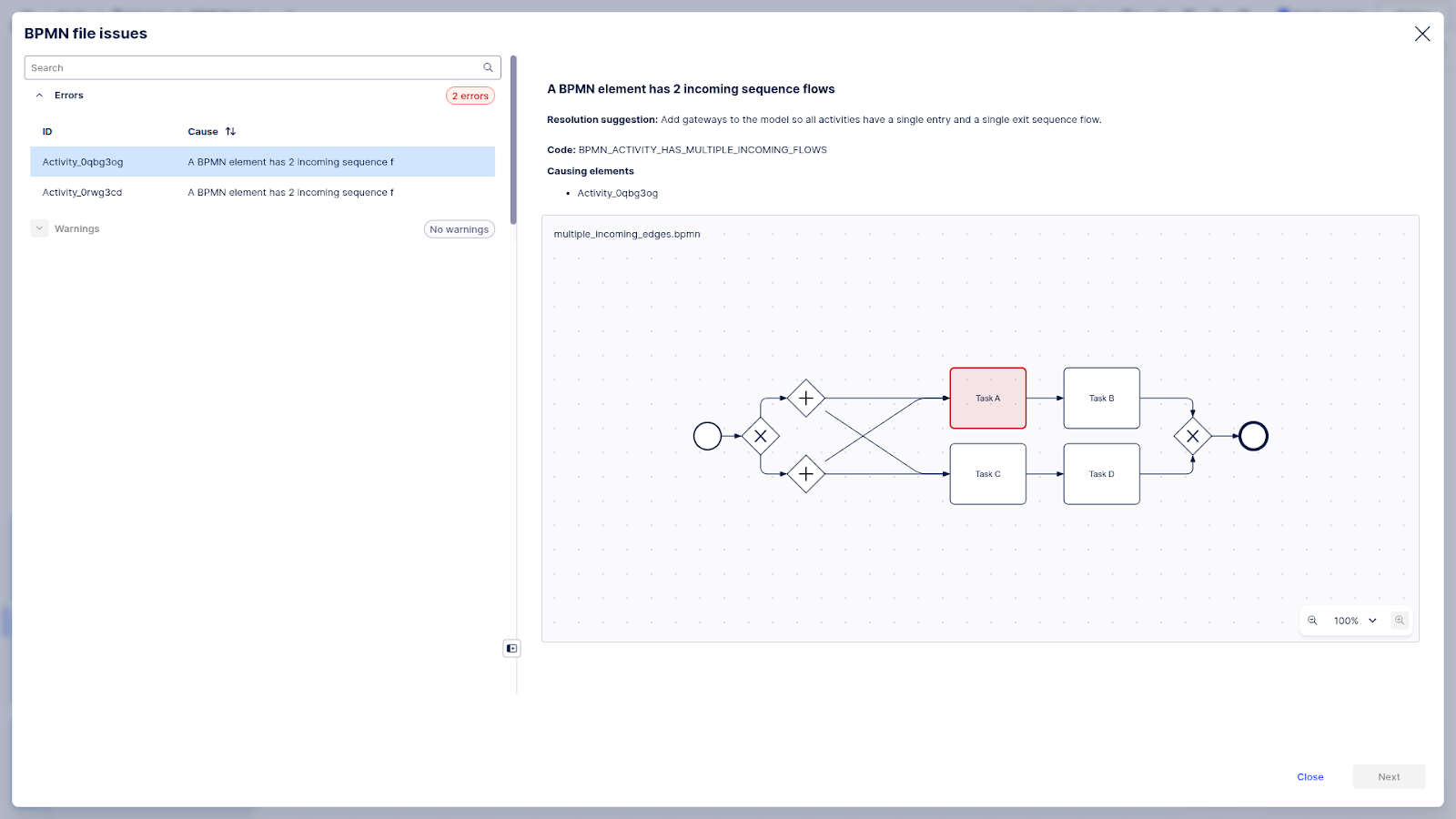Click the zoom in magnifier icon
Screen dimensions: 1456x819
1400,621
